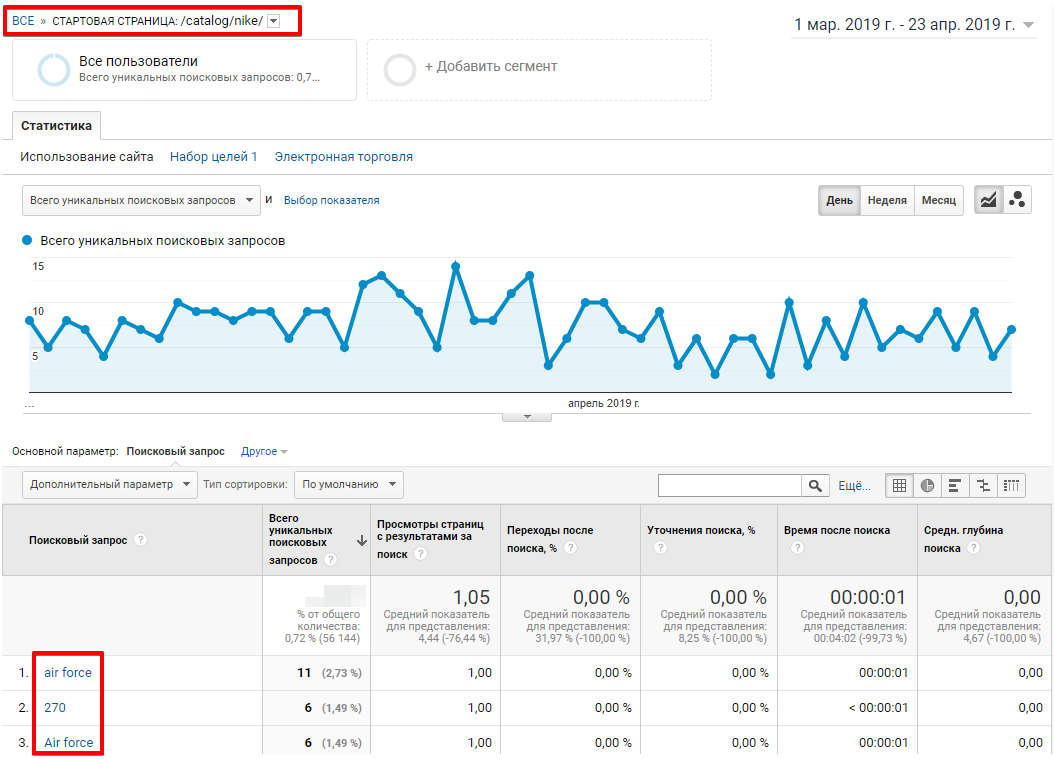Click the Добавить сегмент segment circle
This screenshot has height=759, width=1054.
coord(400,70)
